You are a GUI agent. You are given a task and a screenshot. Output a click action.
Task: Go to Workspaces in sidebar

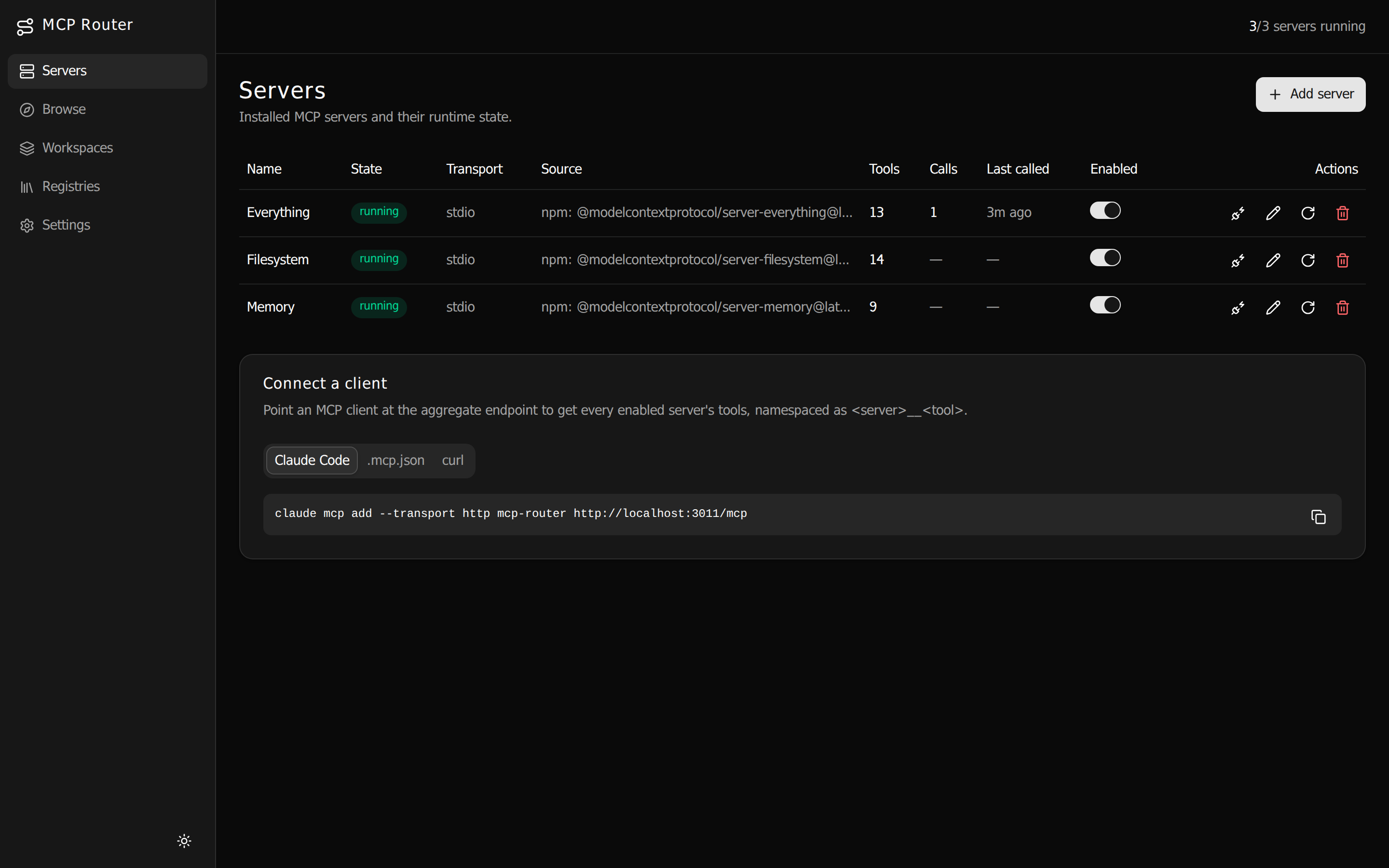[108, 148]
